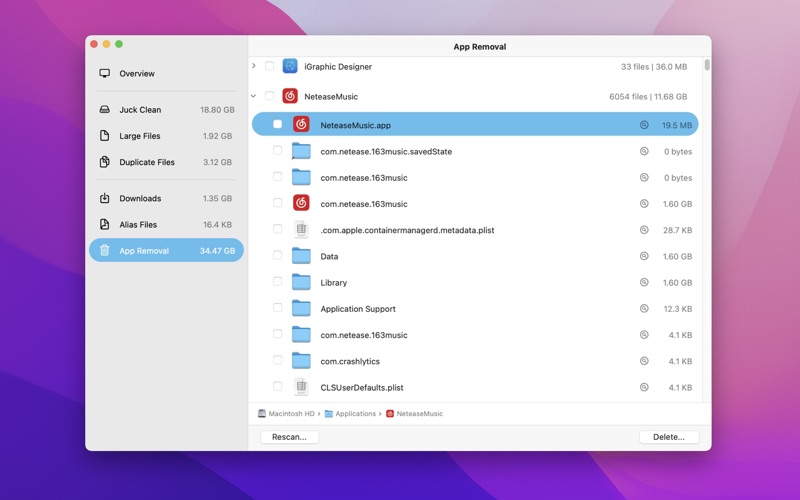
Task: Click the reveal icon for com.crashlytics
Action: click(644, 361)
